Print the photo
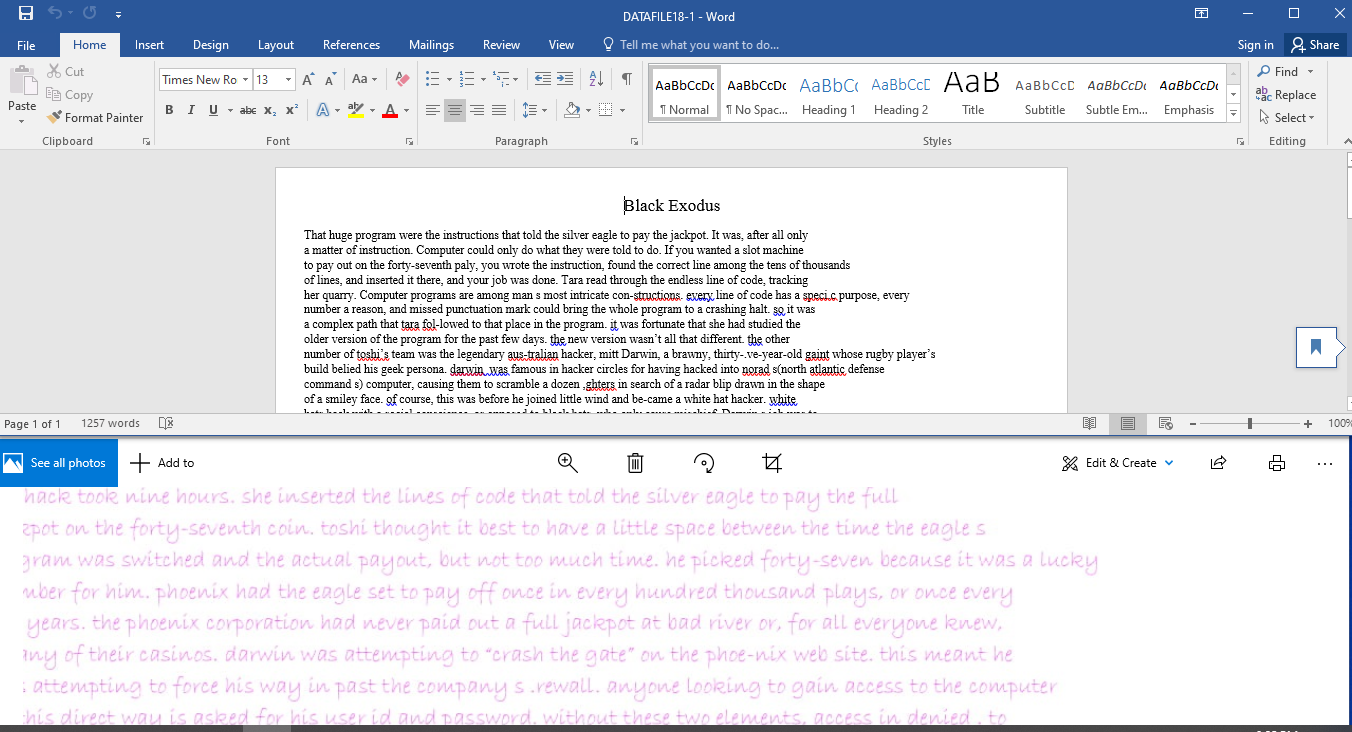Viewport: 1352px width, 732px height. (x=1277, y=462)
